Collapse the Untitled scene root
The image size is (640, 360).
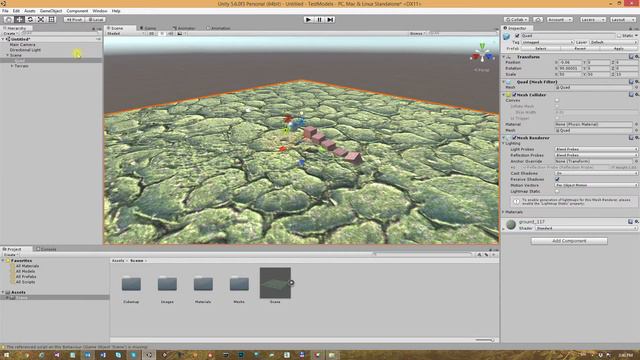coord(3,39)
